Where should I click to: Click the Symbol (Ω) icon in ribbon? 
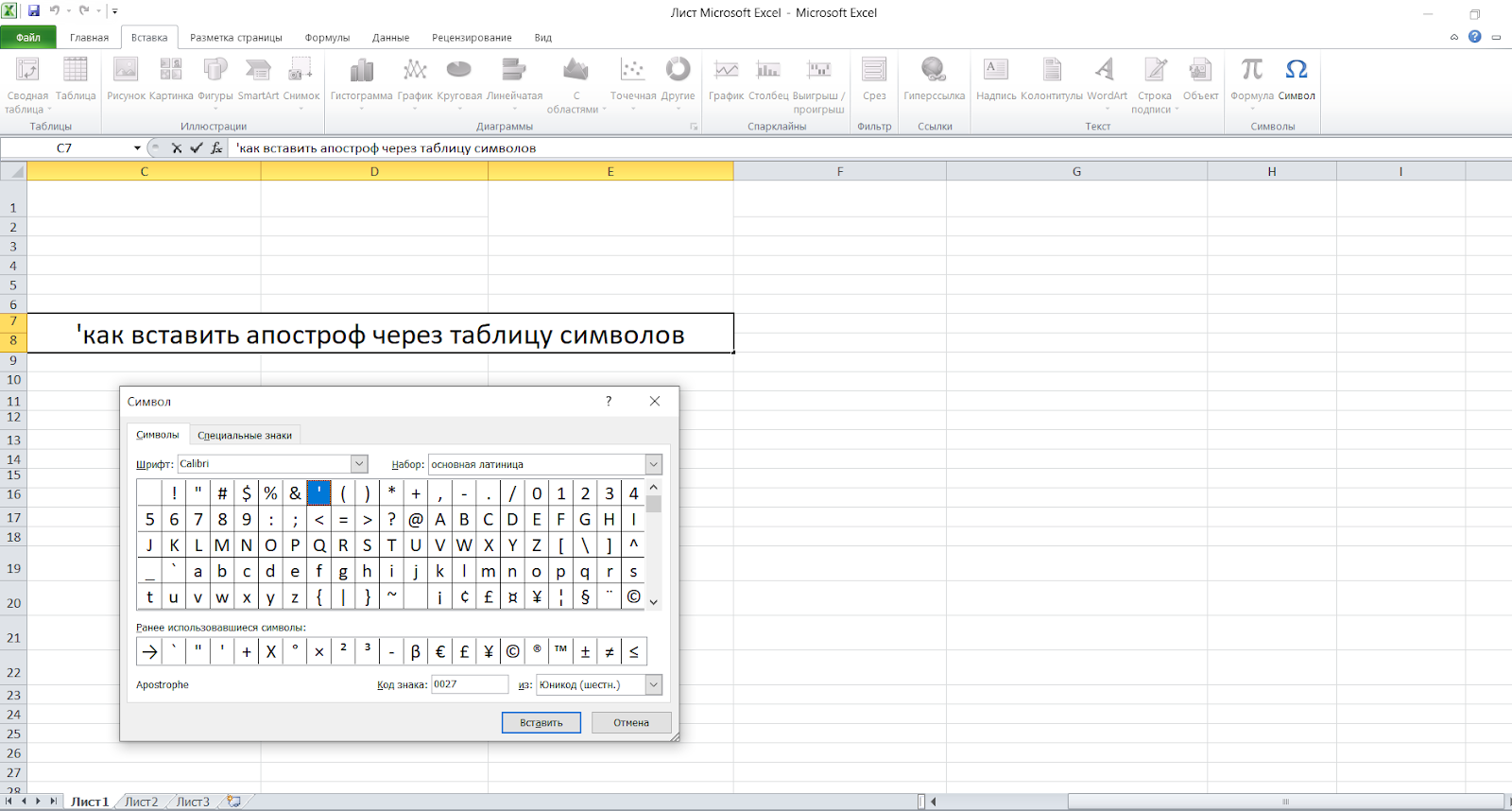(1297, 71)
